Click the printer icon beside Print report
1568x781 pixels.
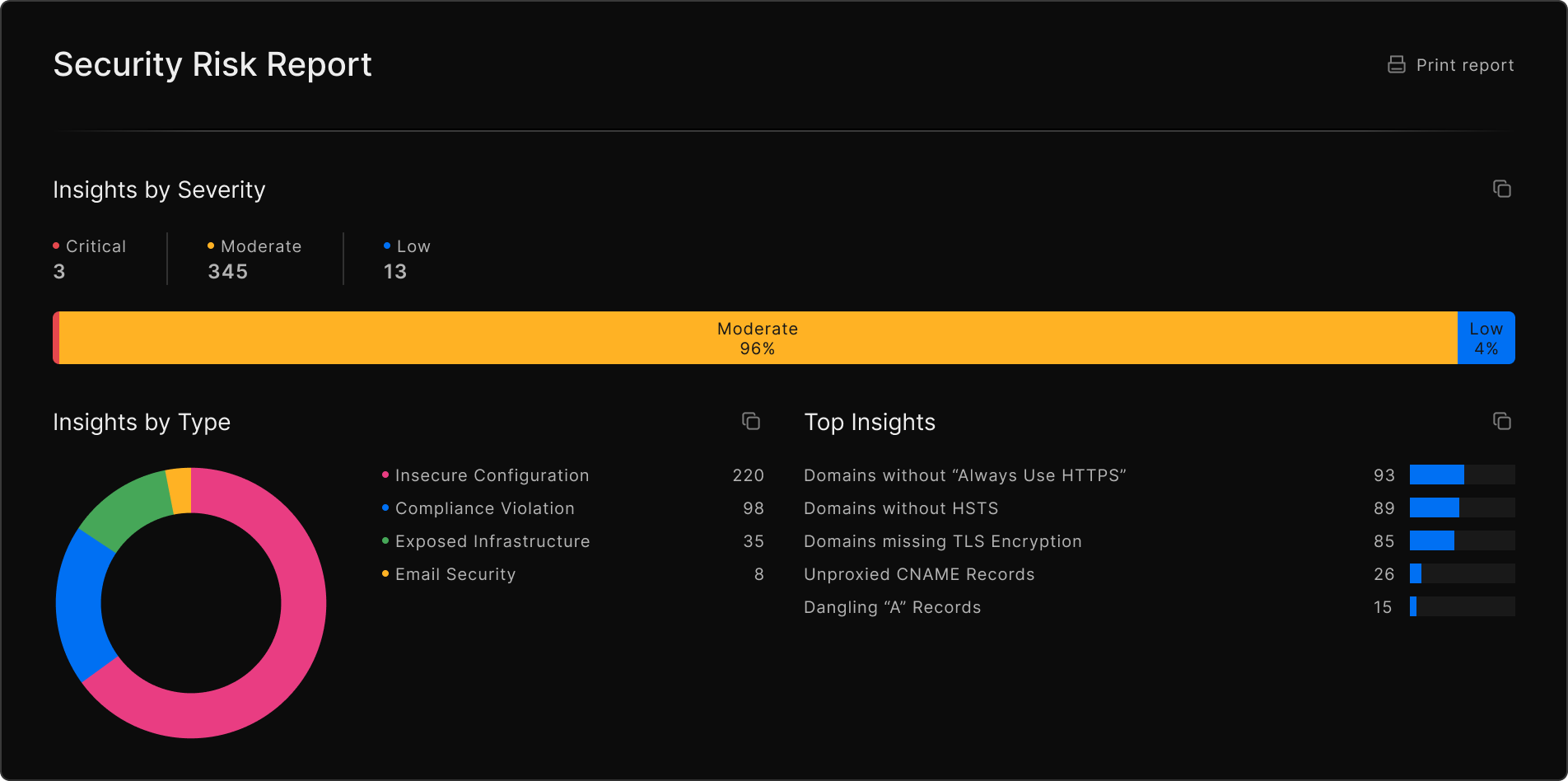pyautogui.click(x=1396, y=65)
